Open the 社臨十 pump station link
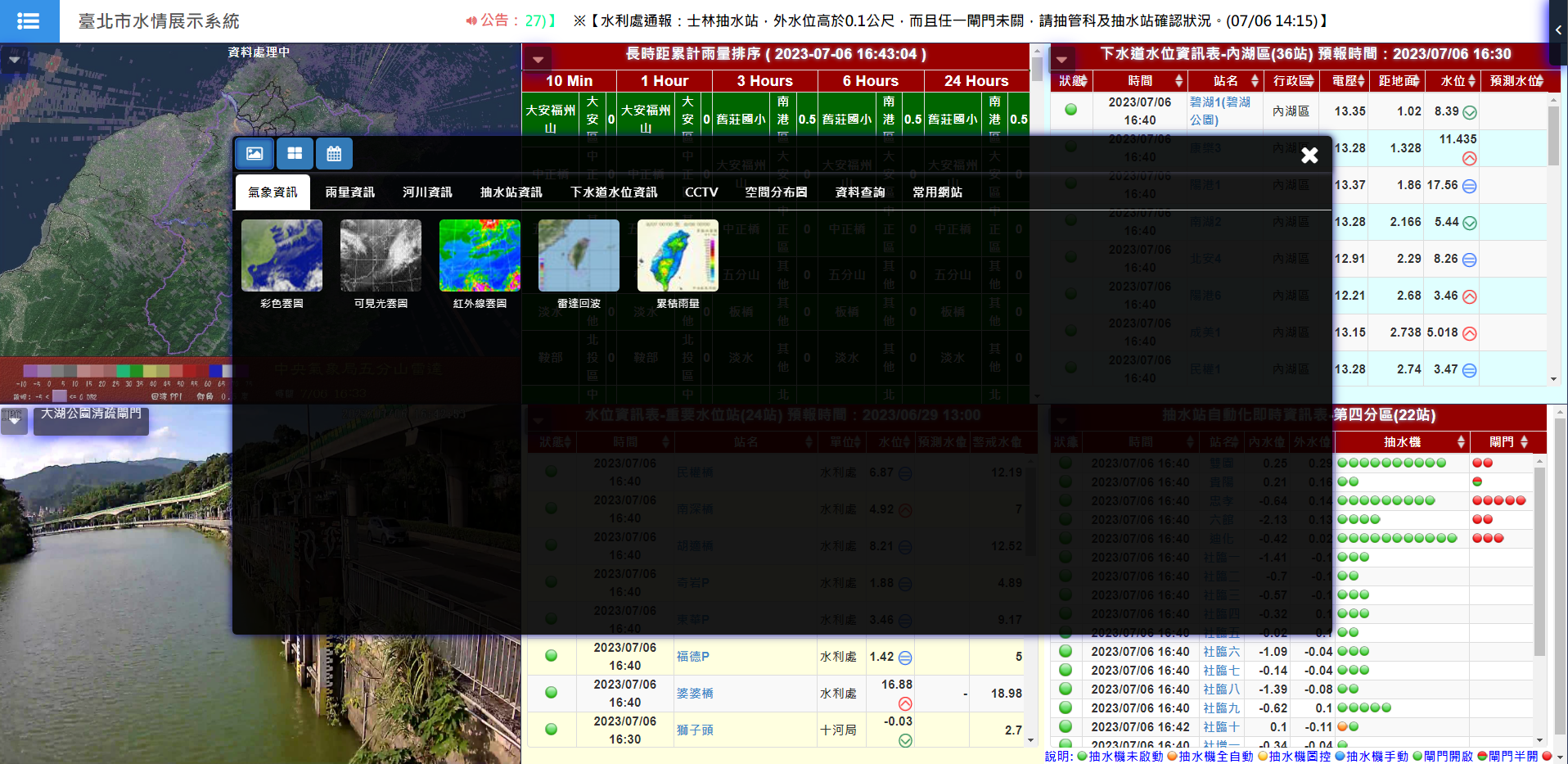The height and width of the screenshot is (764, 1568). point(1221,727)
